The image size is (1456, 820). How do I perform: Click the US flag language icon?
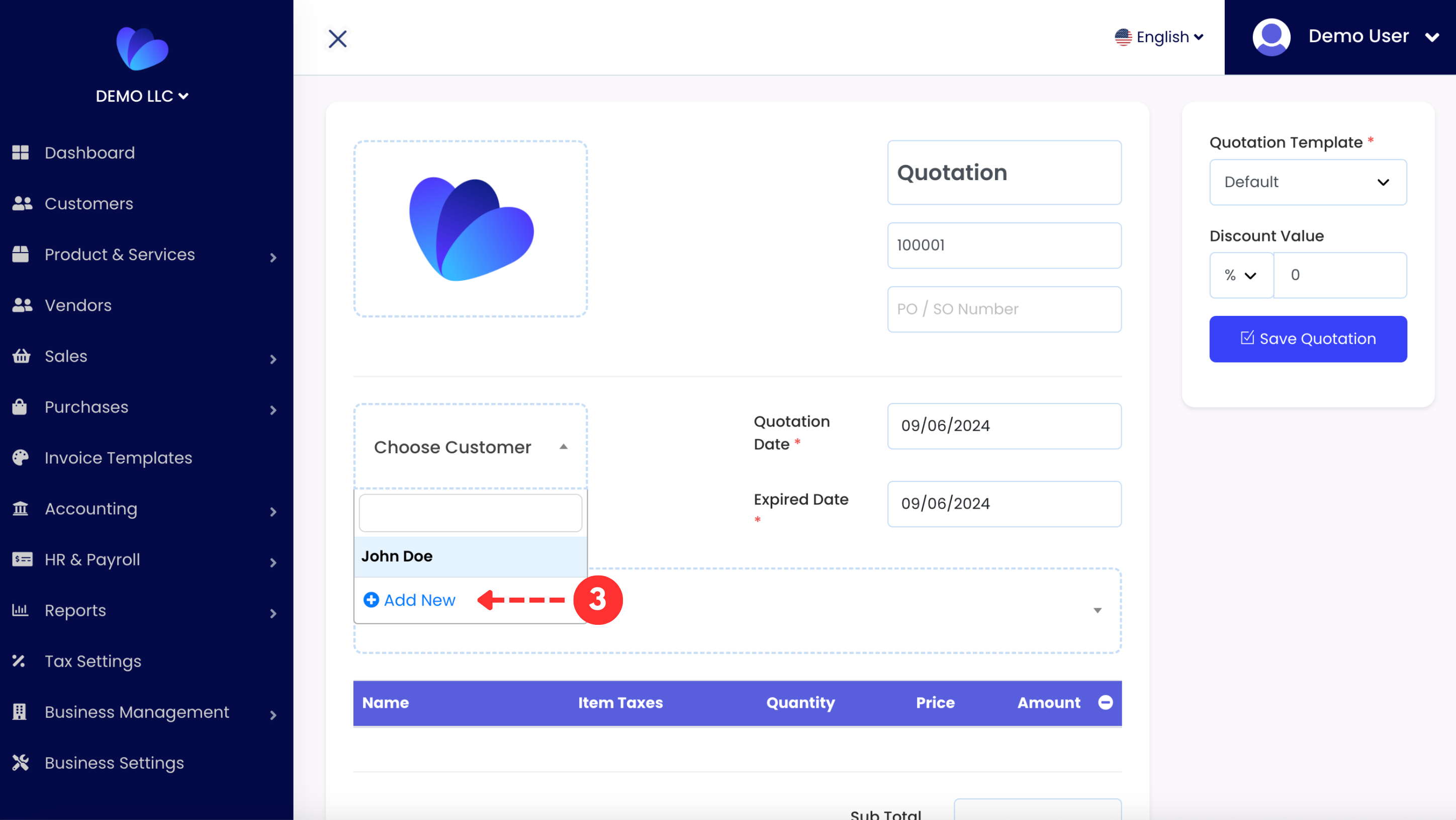pyautogui.click(x=1123, y=37)
